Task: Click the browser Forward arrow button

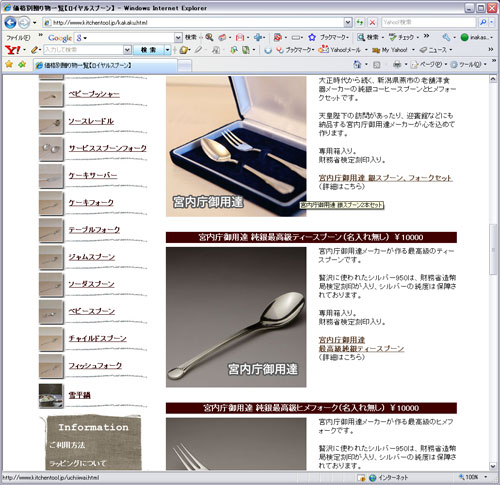Action: [24, 23]
